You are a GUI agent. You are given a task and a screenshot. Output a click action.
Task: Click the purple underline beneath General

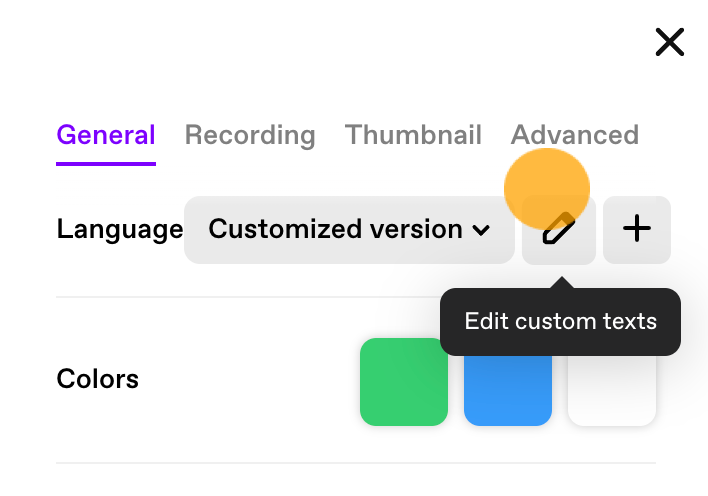point(106,164)
